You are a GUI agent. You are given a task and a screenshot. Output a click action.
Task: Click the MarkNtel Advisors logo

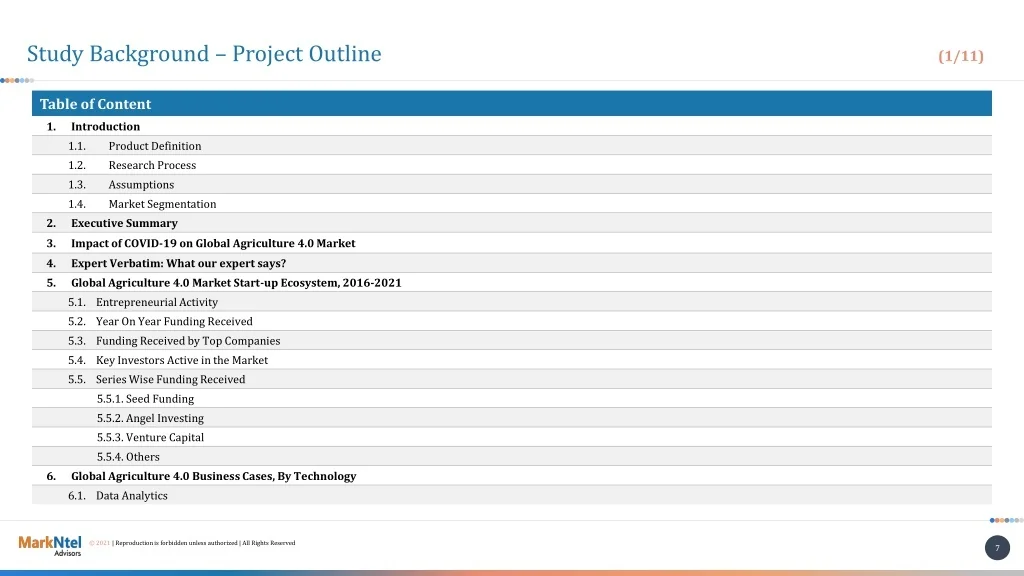tap(50, 545)
